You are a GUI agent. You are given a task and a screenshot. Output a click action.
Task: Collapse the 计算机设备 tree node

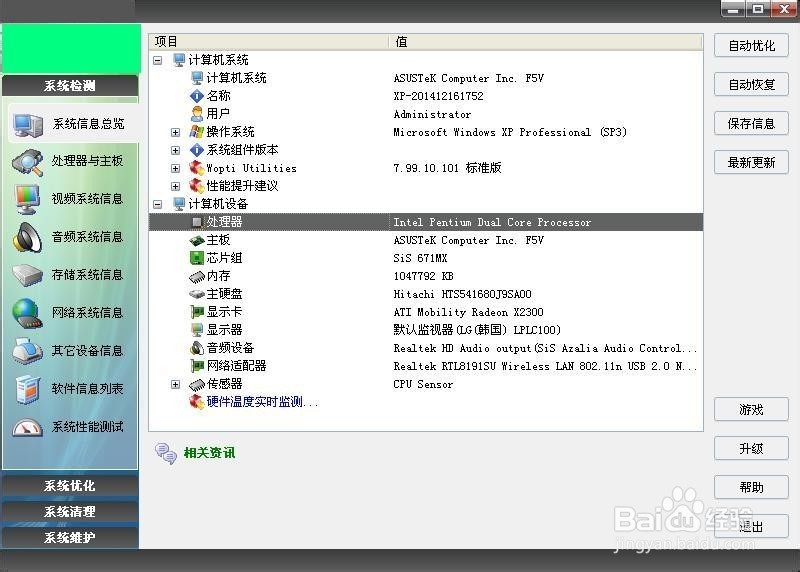pyautogui.click(x=158, y=204)
